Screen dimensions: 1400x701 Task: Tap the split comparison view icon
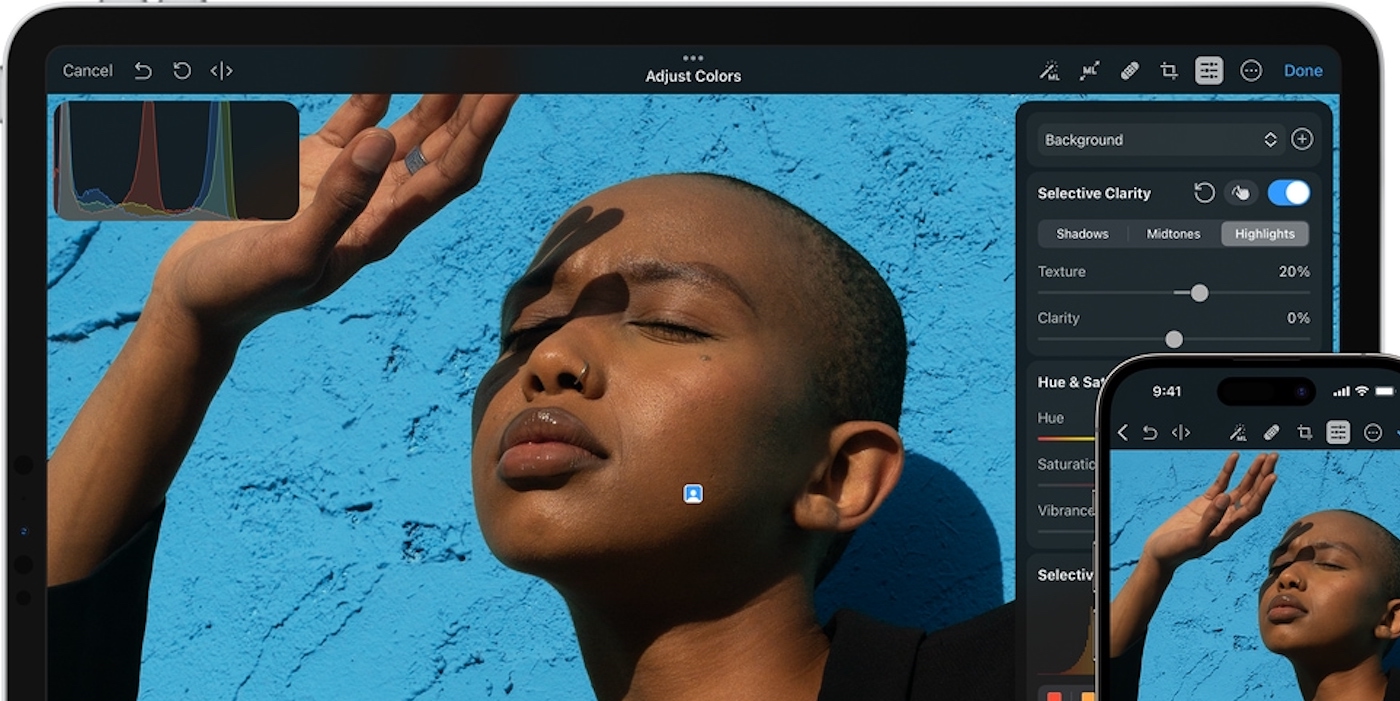(221, 70)
